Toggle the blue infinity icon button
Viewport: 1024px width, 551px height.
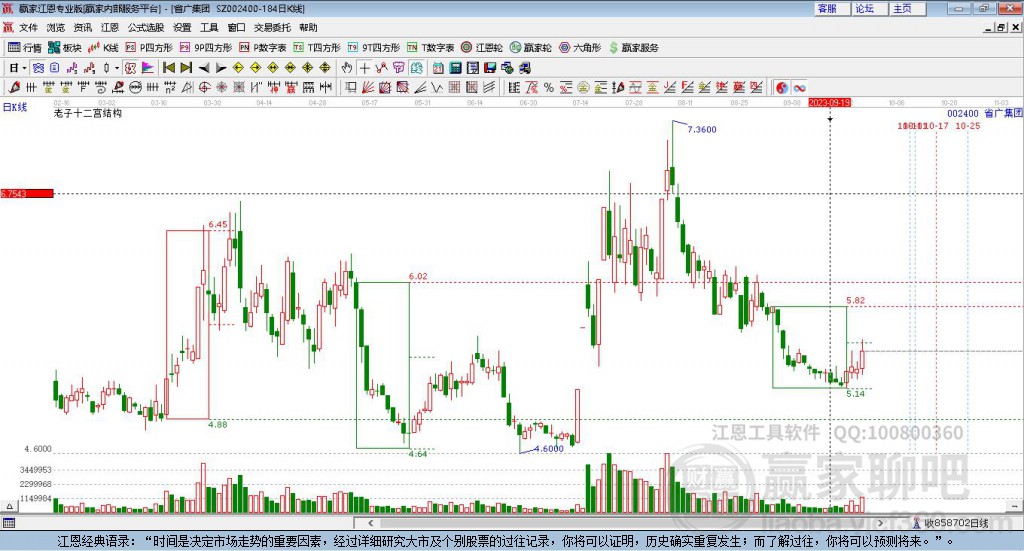pyautogui.click(x=799, y=87)
